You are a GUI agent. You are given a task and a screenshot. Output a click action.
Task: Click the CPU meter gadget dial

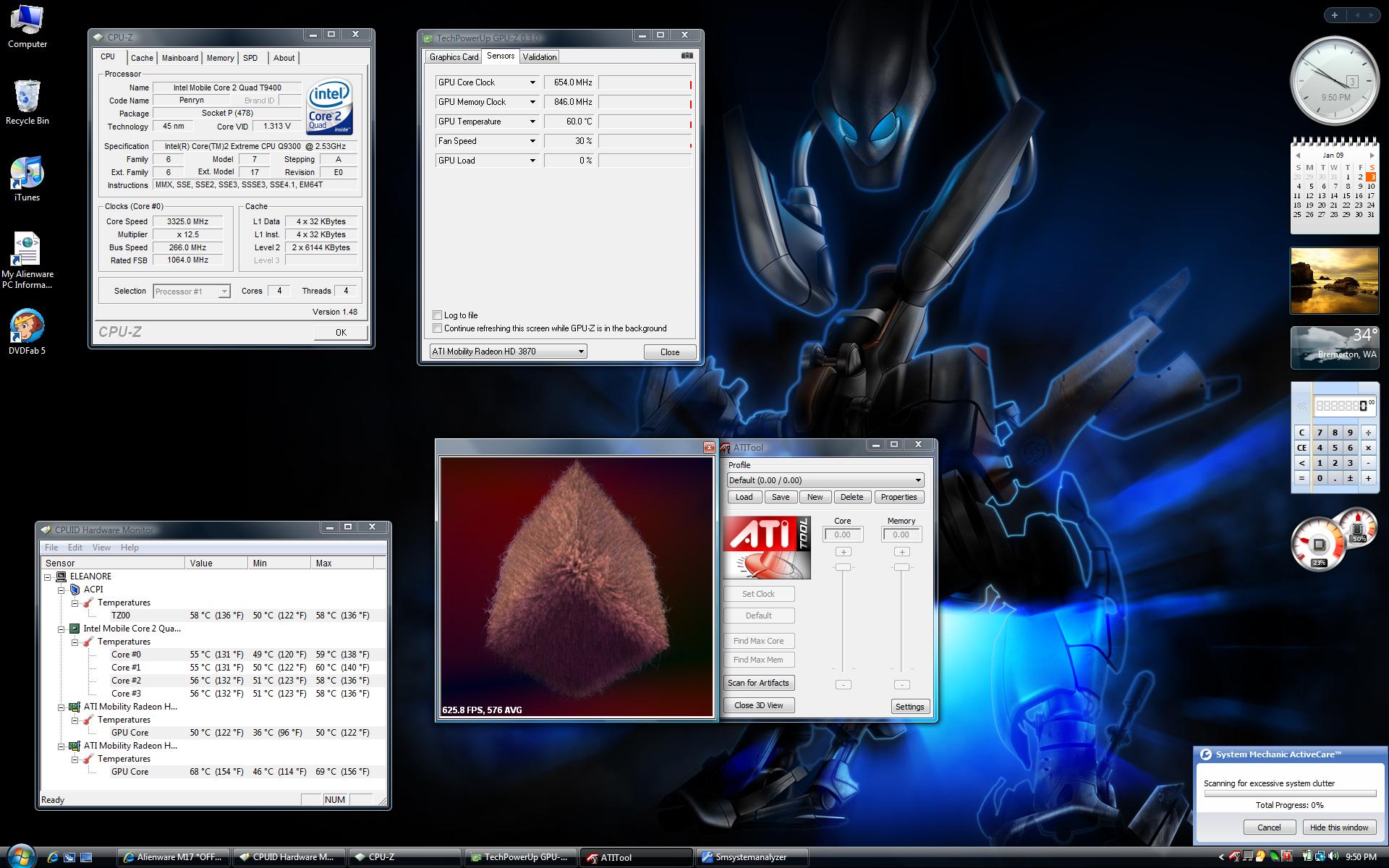pyautogui.click(x=1318, y=544)
